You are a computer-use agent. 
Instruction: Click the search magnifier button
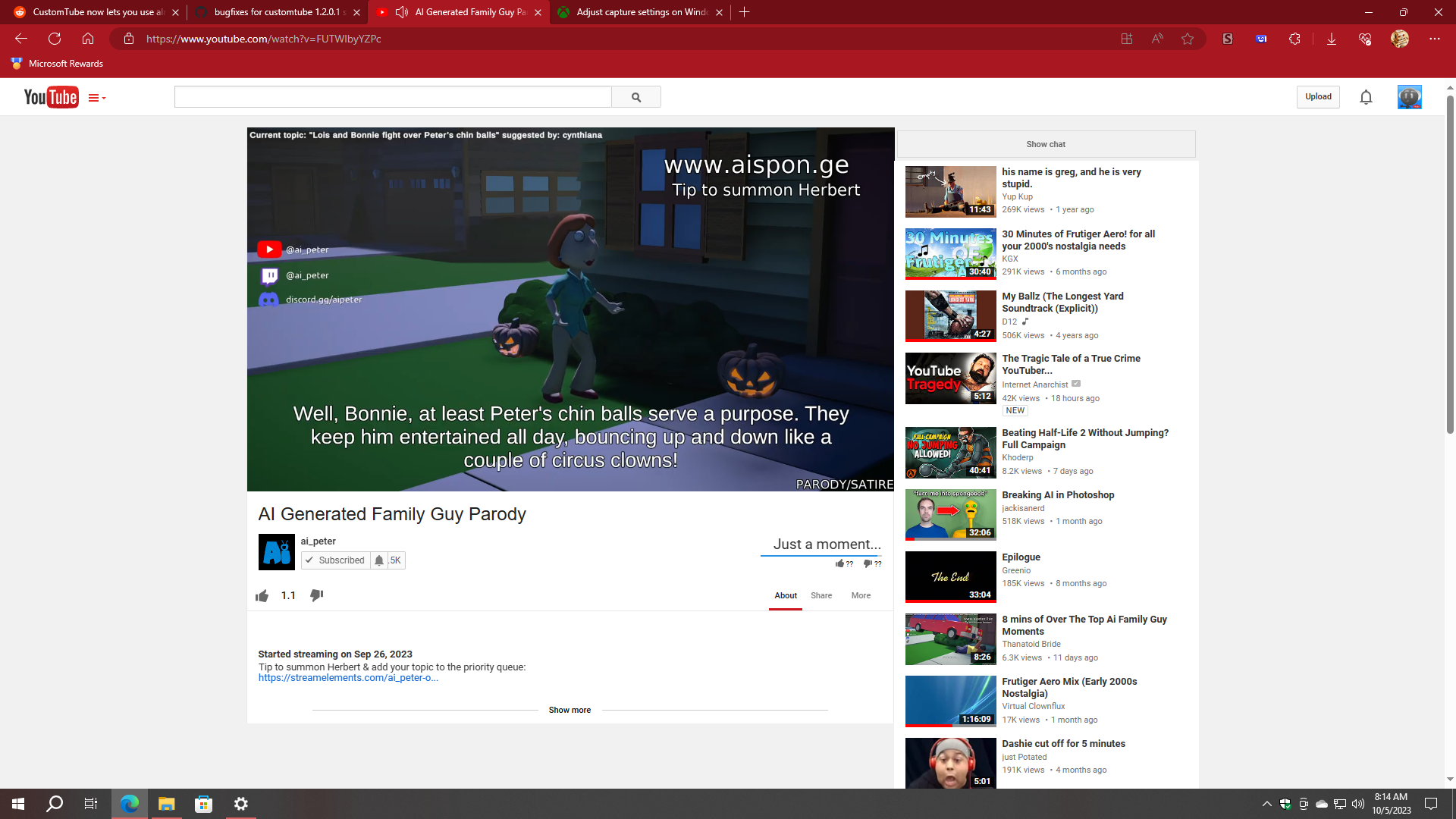(x=635, y=97)
